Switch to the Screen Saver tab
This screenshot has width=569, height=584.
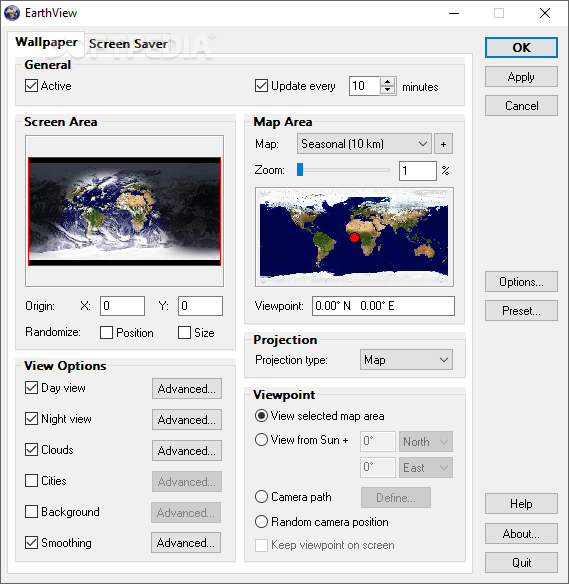[128, 44]
